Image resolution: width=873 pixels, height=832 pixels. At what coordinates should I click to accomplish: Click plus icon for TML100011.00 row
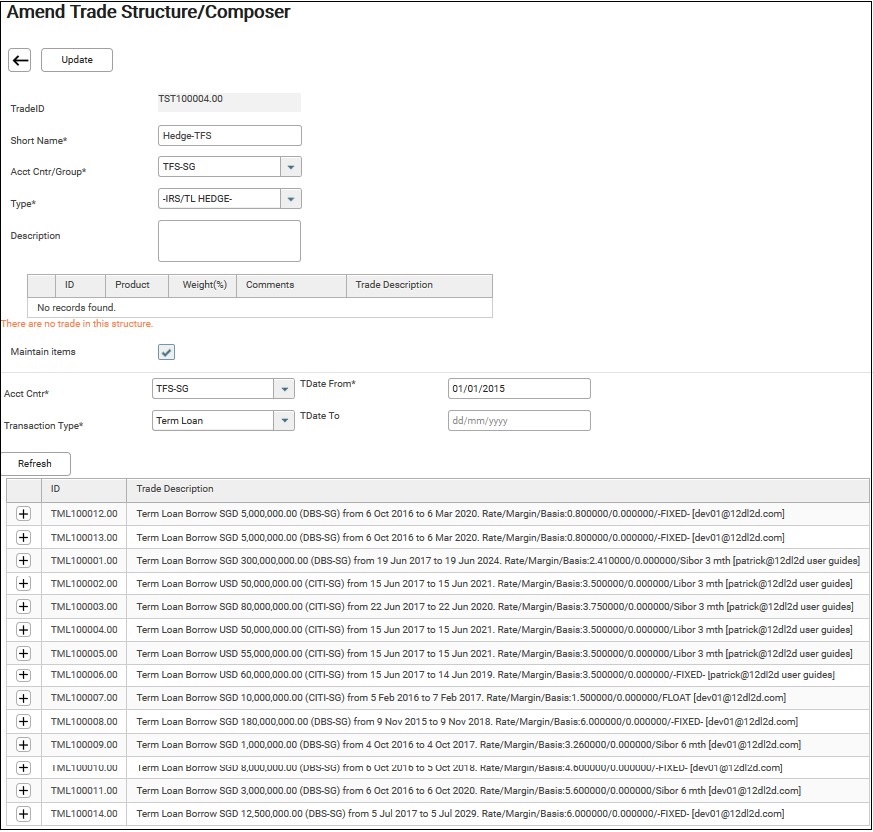tap(24, 790)
